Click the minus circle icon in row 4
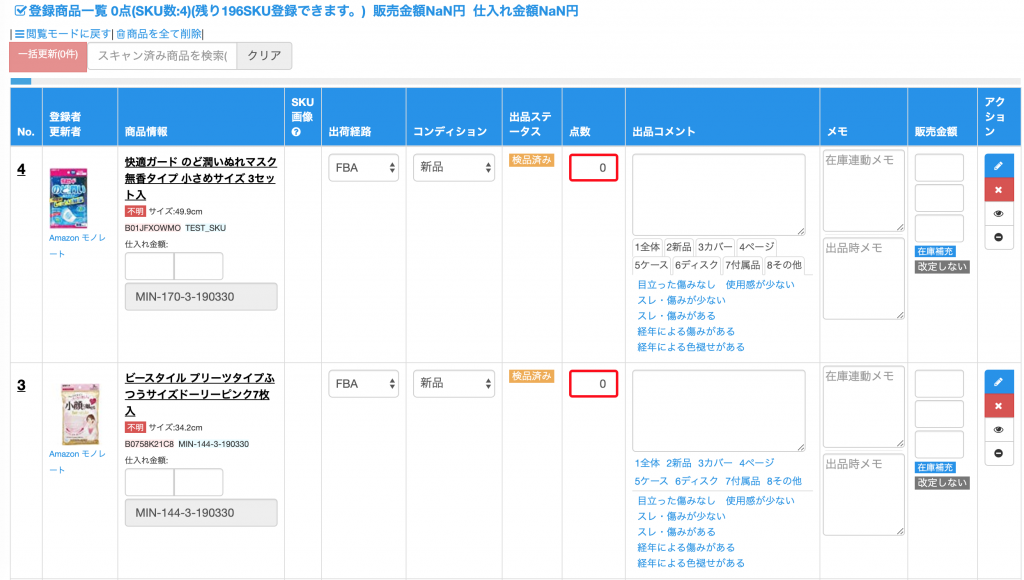Image resolution: width=1024 pixels, height=580 pixels. pyautogui.click(x=999, y=237)
